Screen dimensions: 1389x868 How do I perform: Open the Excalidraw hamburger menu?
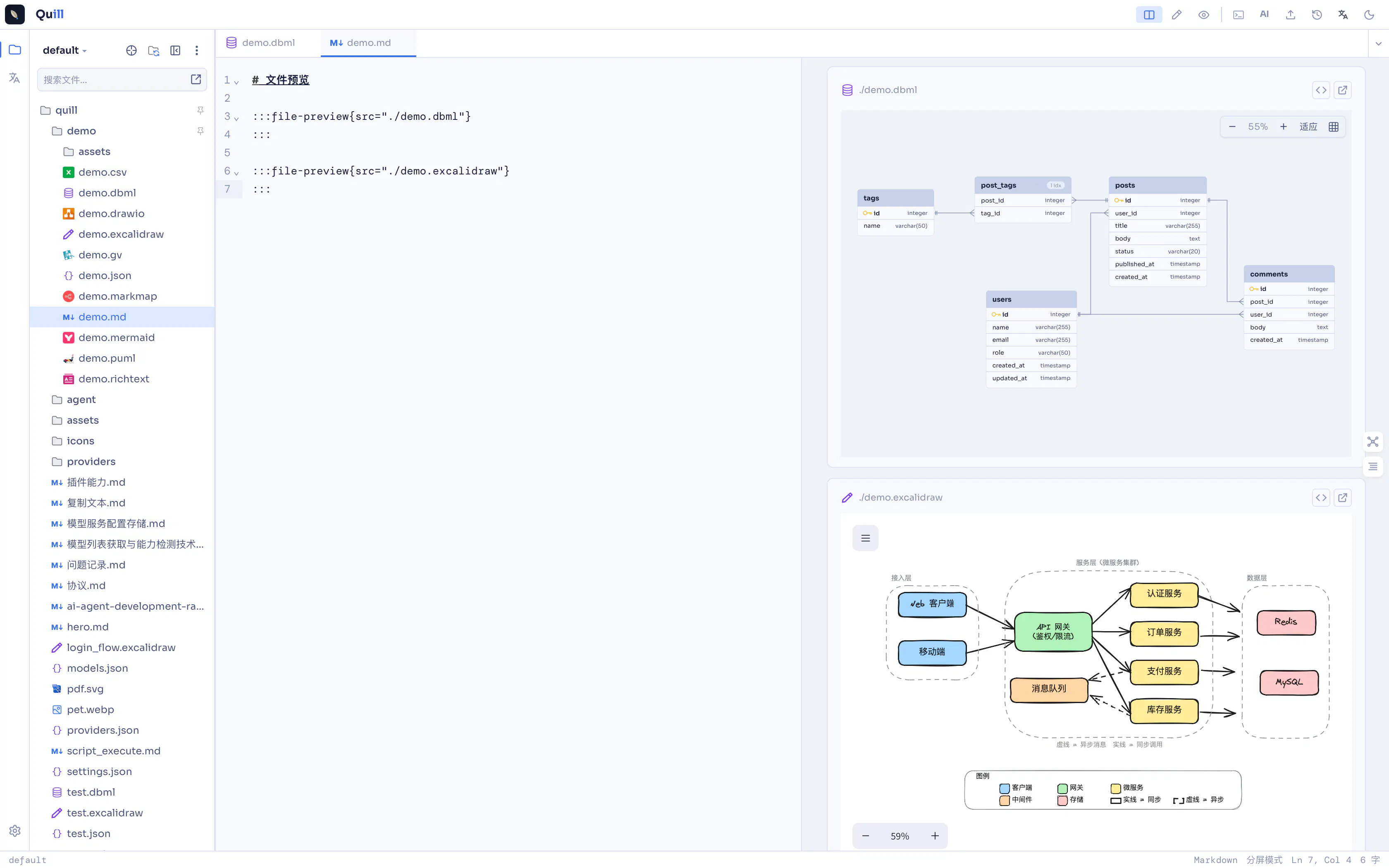coord(865,538)
